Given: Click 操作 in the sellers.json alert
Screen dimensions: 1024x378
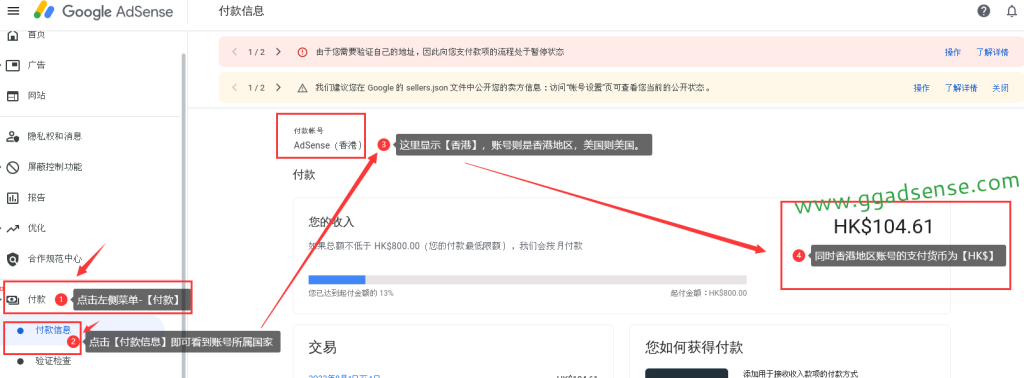Looking at the screenshot, I should click(x=921, y=88).
